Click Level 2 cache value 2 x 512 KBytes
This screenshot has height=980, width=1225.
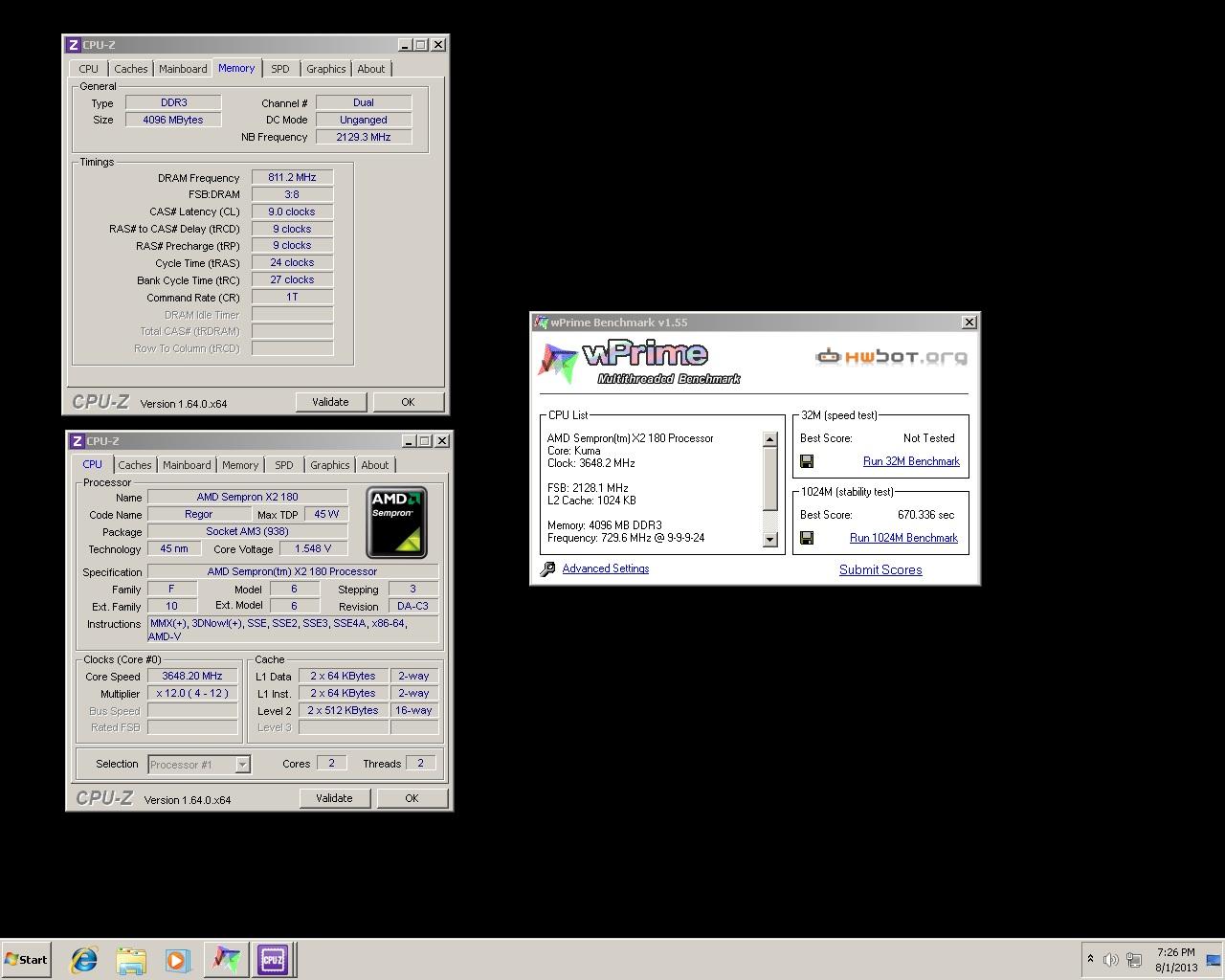(343, 710)
